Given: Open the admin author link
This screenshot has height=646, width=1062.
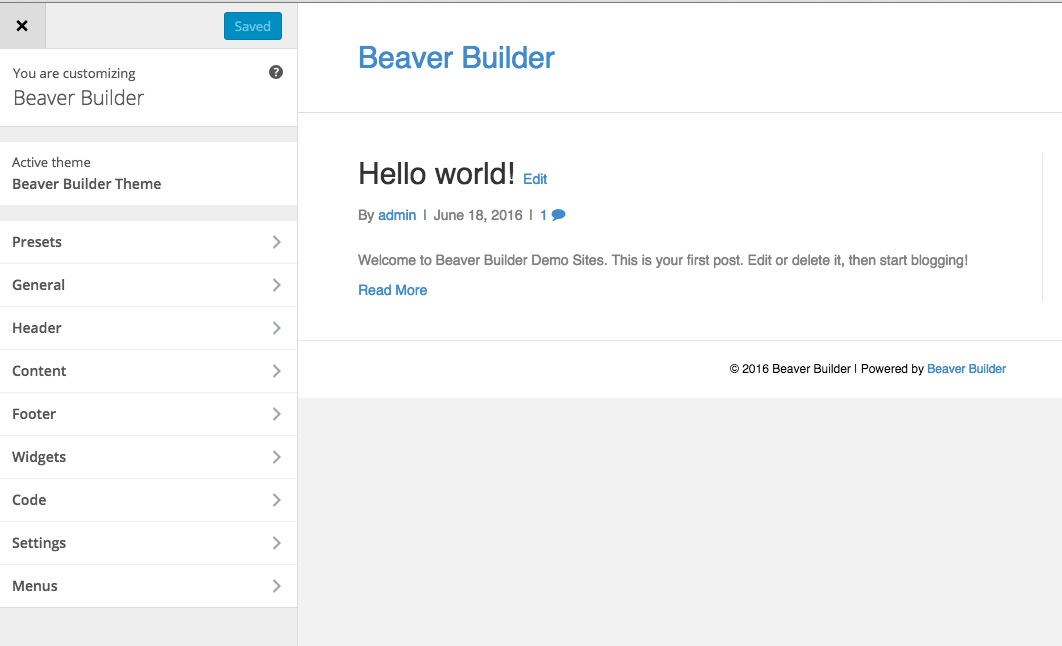Looking at the screenshot, I should tap(397, 215).
